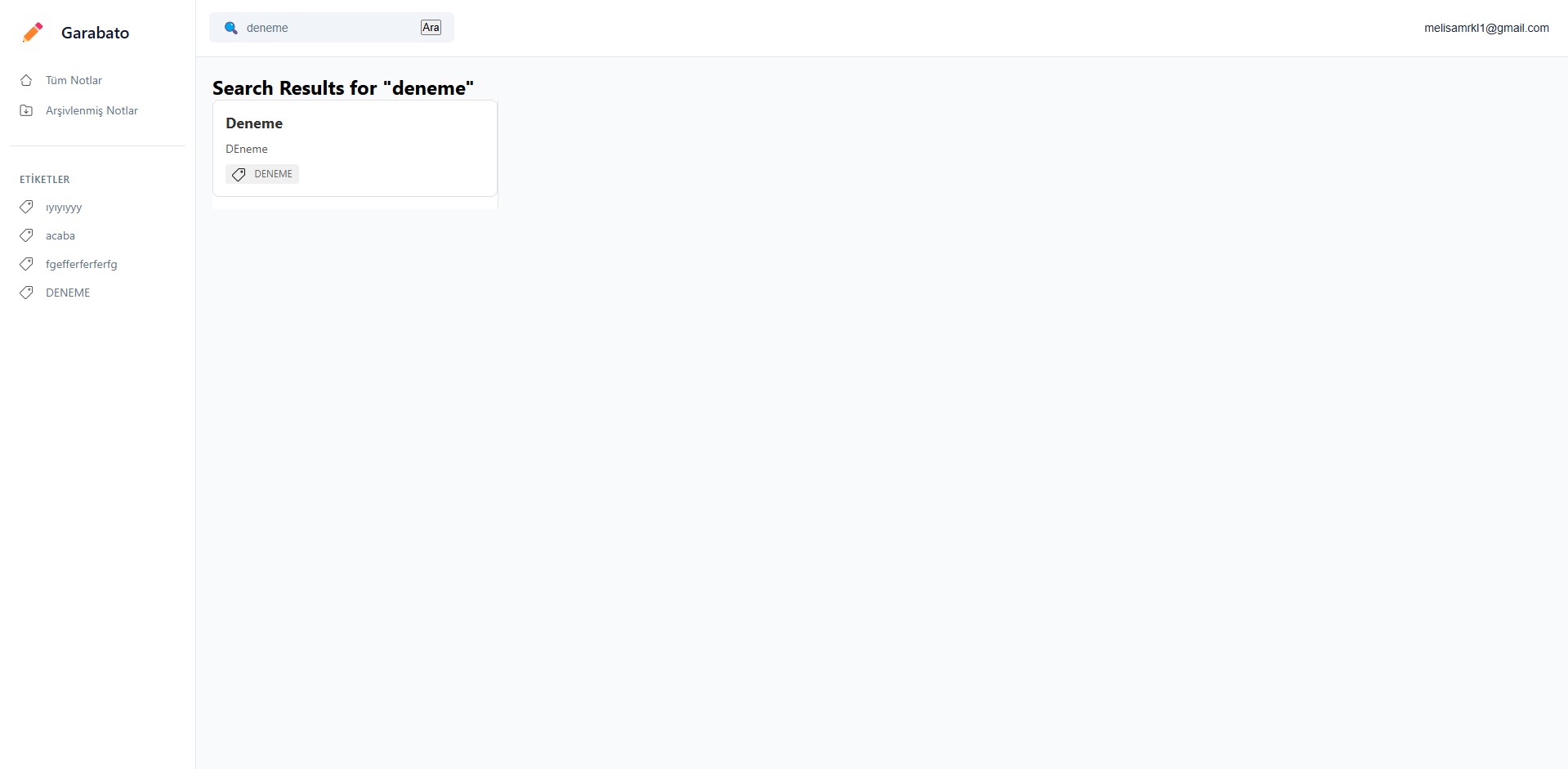
Task: Click the tag icon beside acaba
Action: pyautogui.click(x=26, y=235)
